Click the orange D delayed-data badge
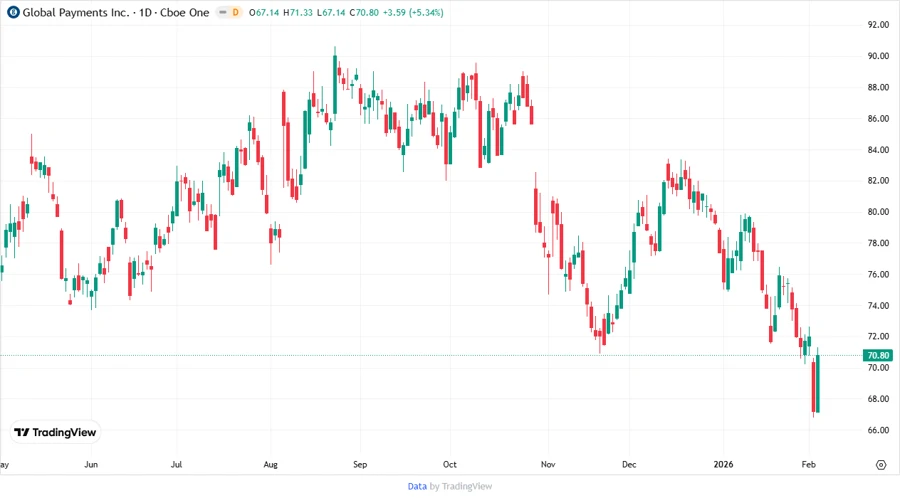Screen dimensions: 900x498 click(235, 12)
